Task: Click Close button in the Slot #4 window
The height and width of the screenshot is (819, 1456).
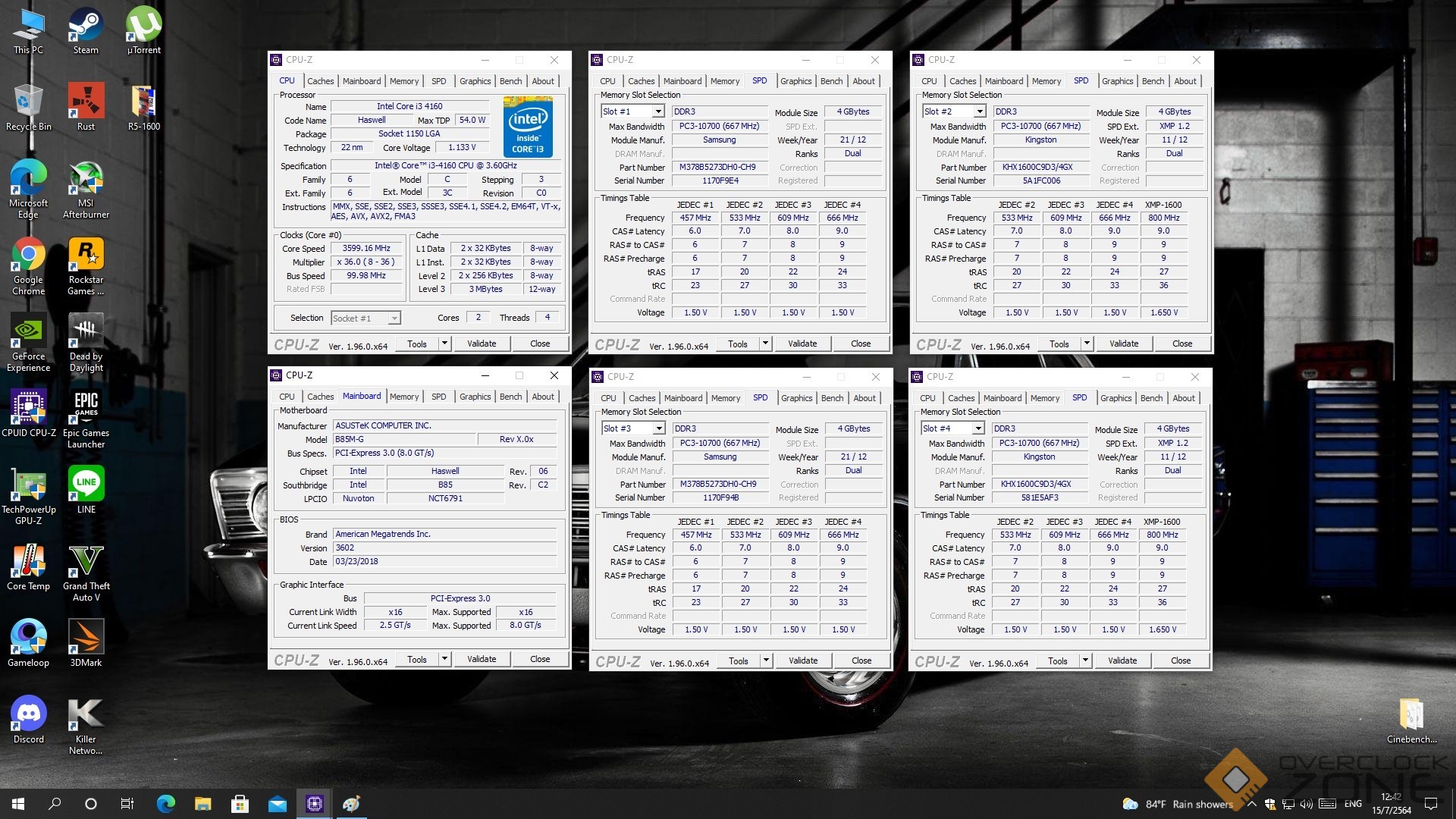Action: click(1181, 661)
